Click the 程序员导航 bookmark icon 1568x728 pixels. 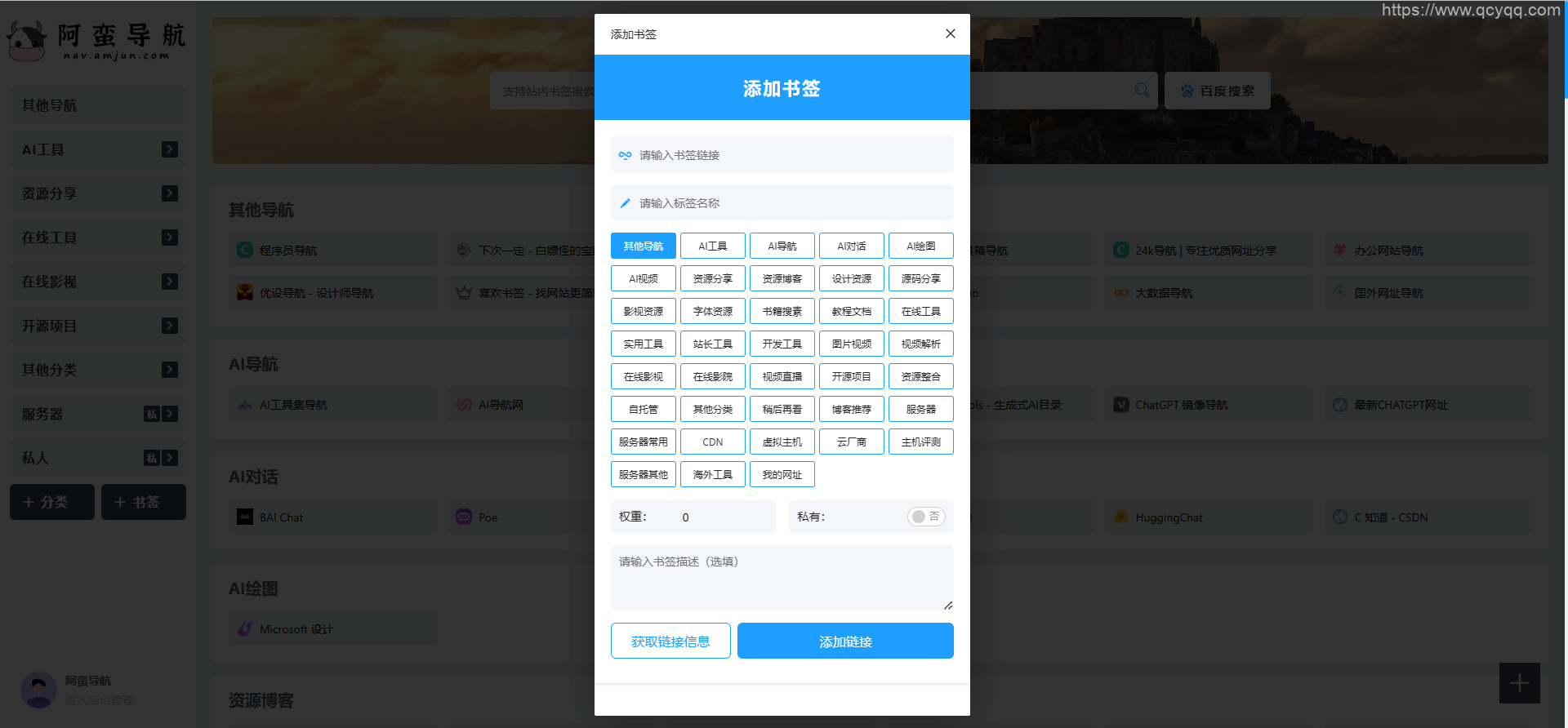pyautogui.click(x=245, y=251)
